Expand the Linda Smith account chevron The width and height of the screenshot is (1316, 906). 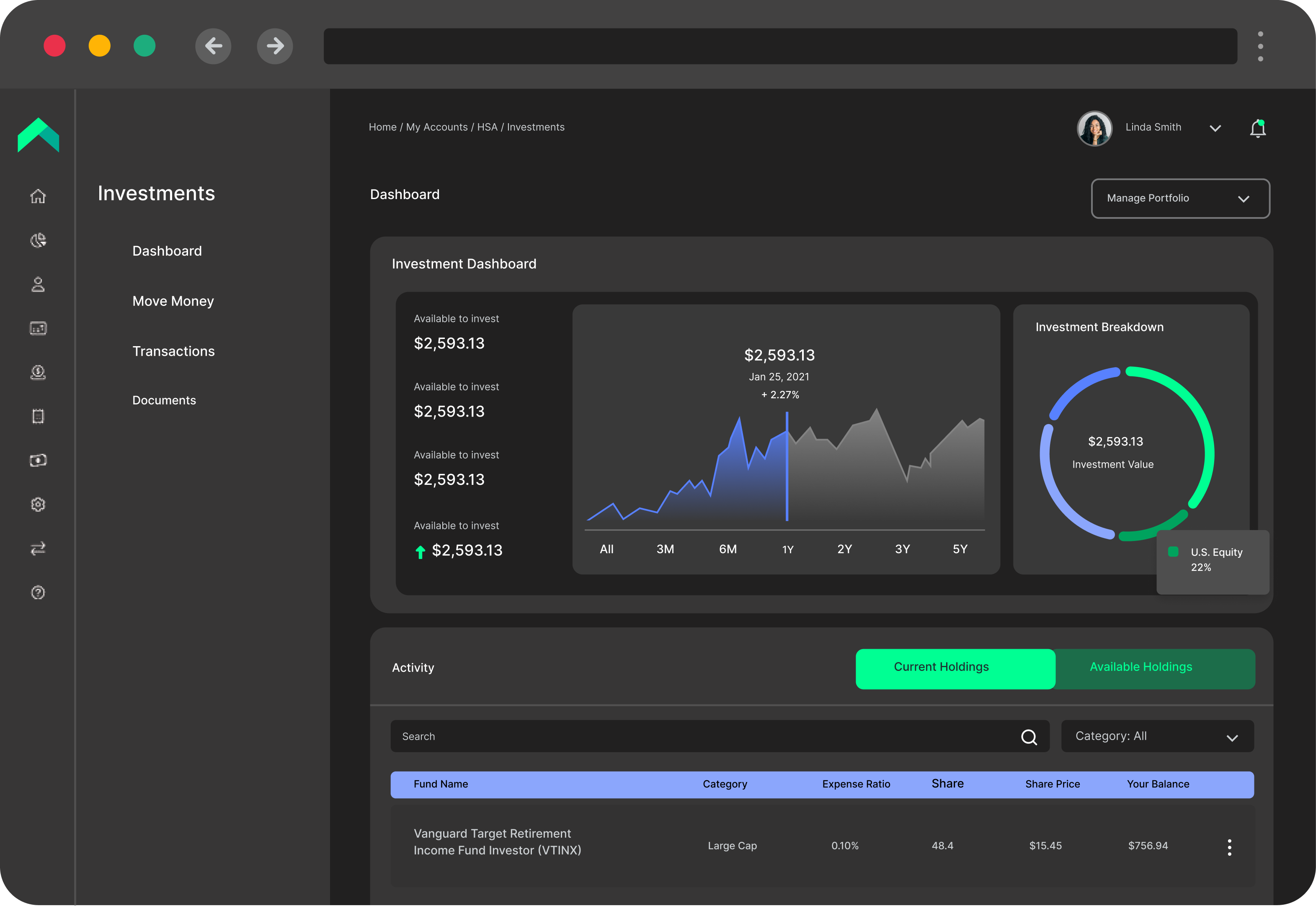coord(1215,128)
